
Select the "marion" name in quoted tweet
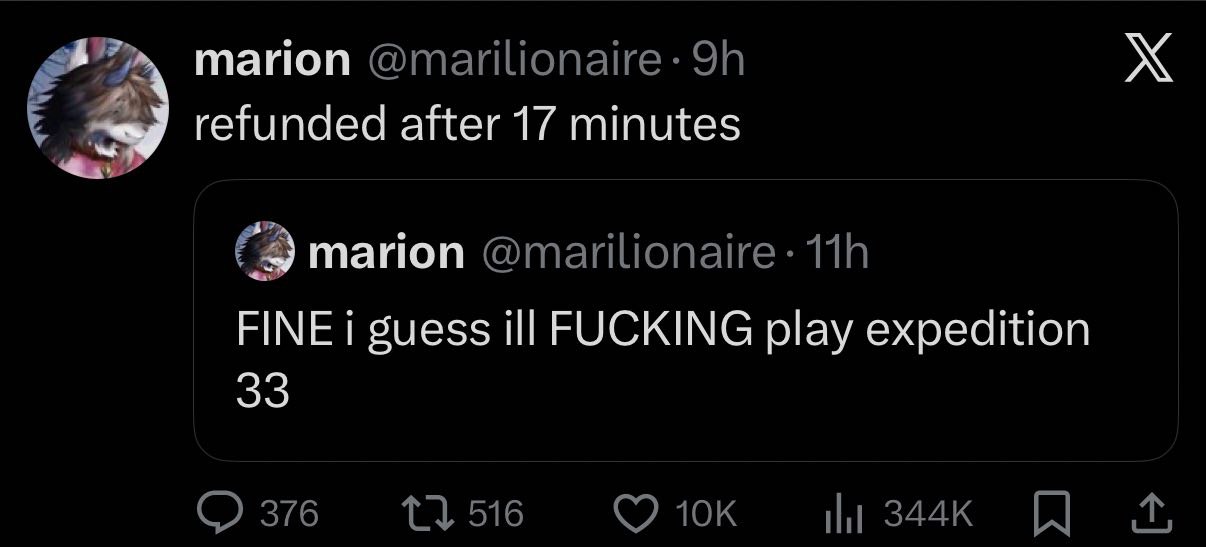(x=387, y=253)
